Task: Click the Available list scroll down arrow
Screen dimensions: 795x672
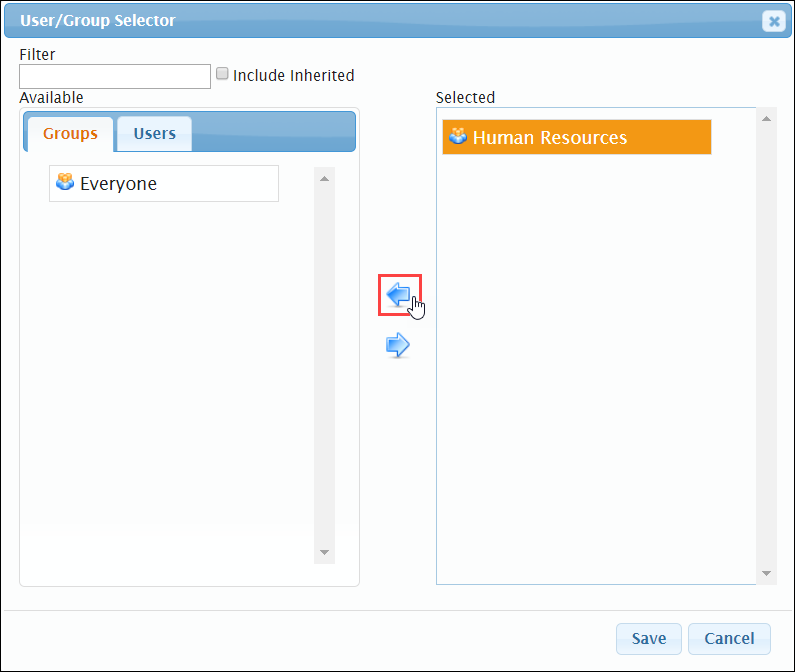Action: click(x=324, y=552)
